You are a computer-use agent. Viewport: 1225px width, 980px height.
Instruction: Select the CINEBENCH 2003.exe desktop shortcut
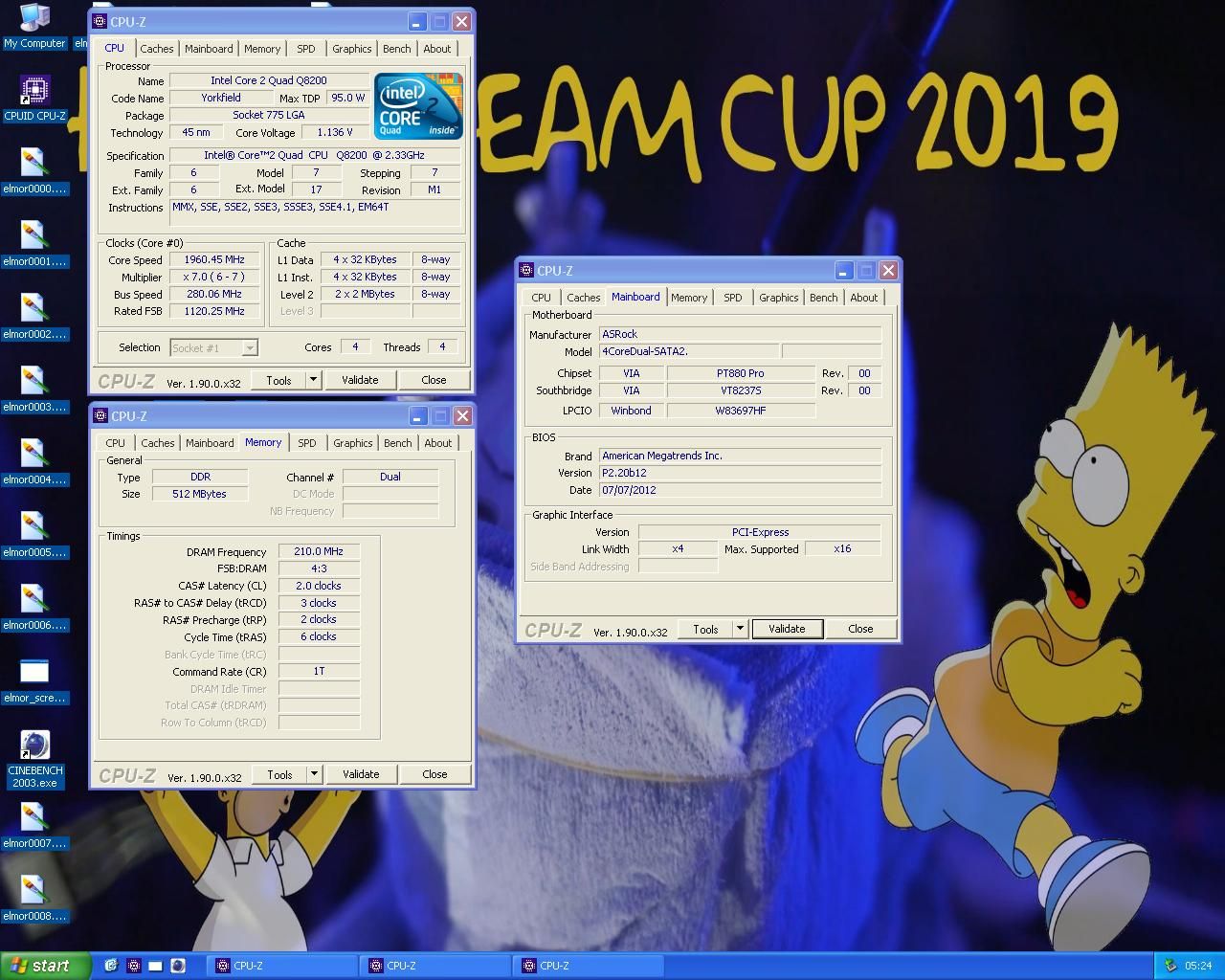tap(34, 759)
